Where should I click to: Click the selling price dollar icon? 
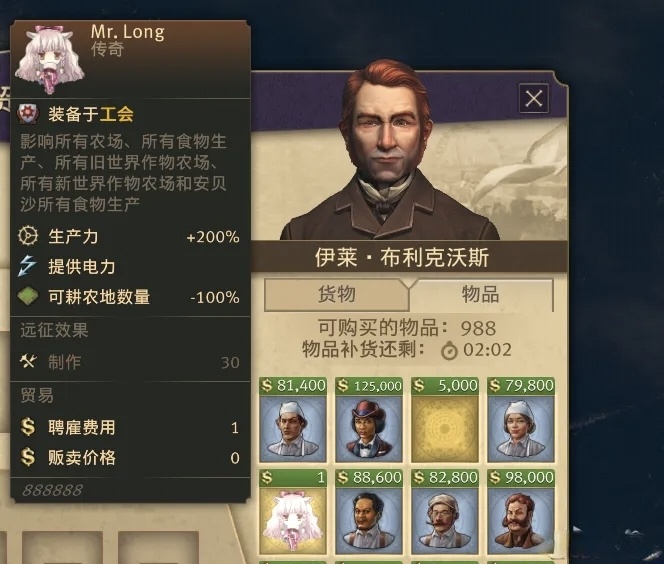coord(28,457)
